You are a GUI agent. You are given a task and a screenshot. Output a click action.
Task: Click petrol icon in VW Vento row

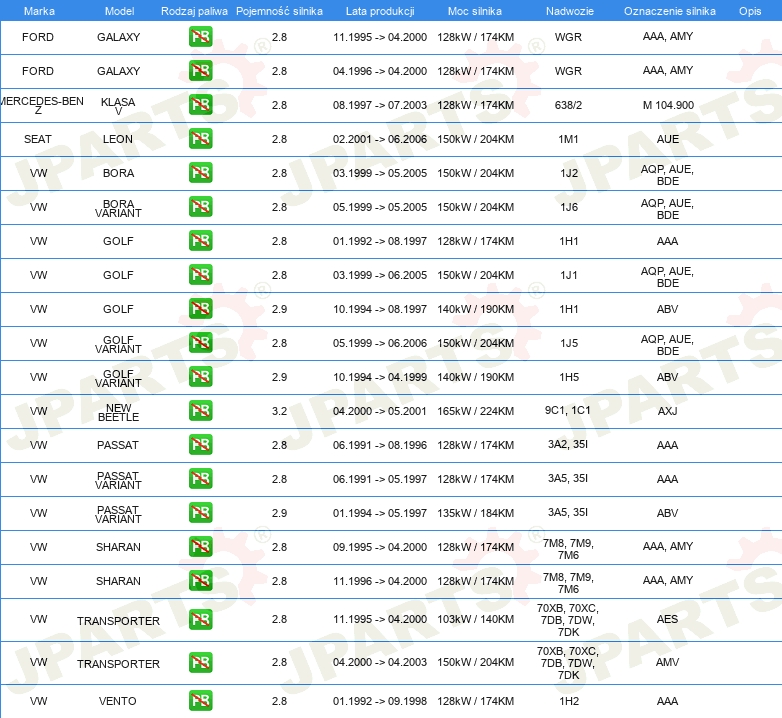[200, 701]
